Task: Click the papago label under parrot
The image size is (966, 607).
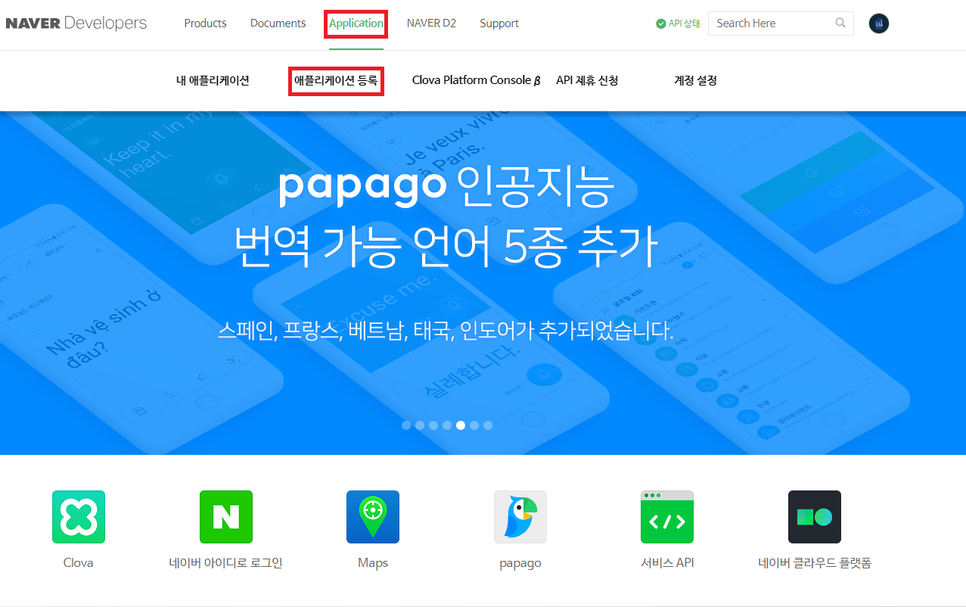Action: 520,563
